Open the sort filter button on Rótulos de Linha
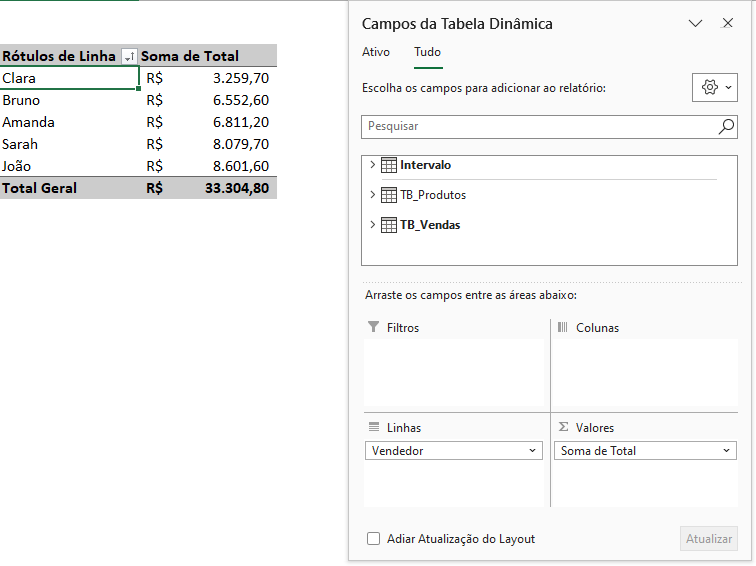 click(x=129, y=56)
